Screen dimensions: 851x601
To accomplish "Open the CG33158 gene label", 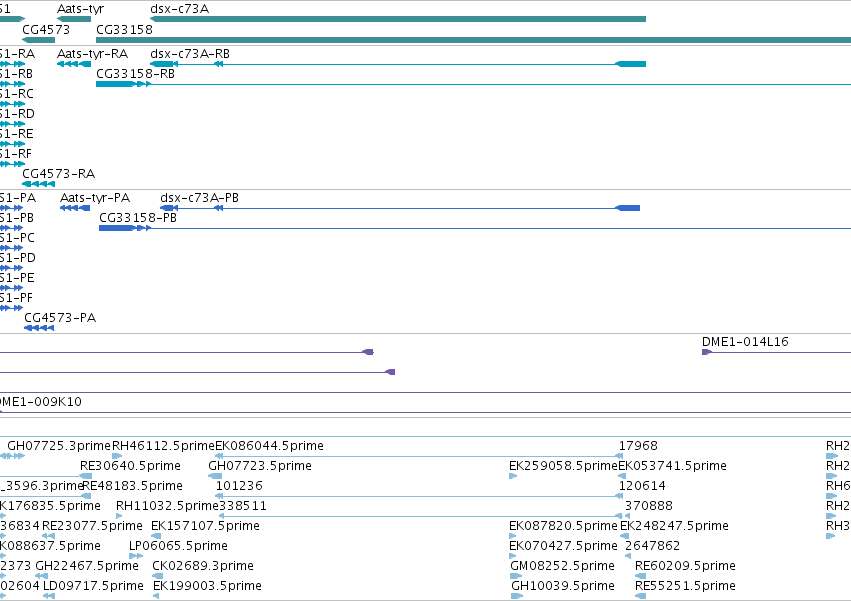I will coord(124,29).
